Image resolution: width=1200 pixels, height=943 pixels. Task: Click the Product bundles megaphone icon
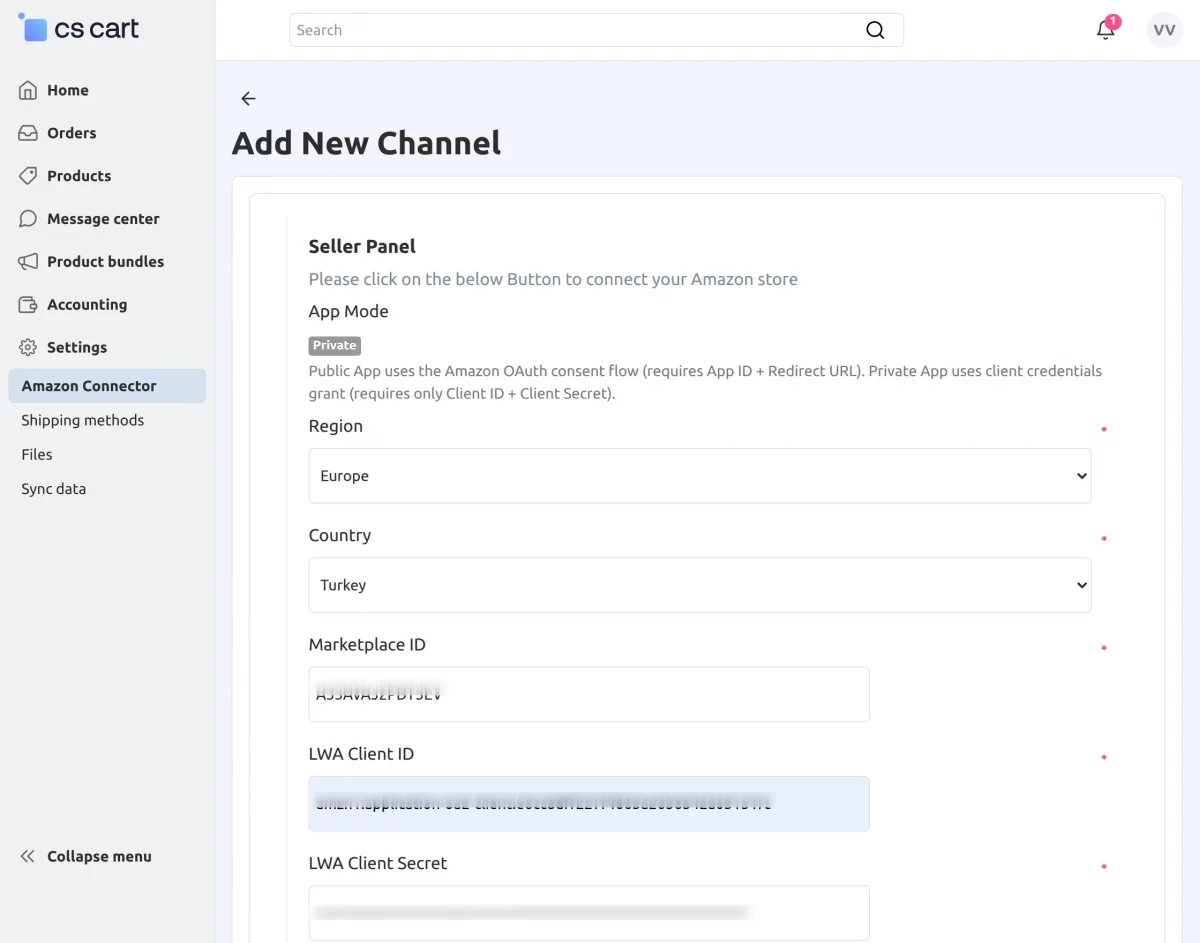tap(28, 262)
